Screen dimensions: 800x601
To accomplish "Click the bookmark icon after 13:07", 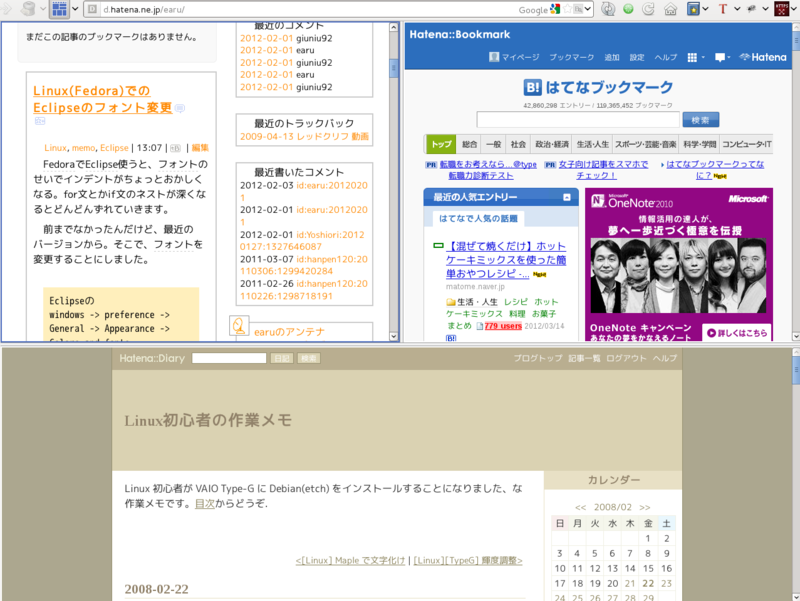I will click(175, 148).
